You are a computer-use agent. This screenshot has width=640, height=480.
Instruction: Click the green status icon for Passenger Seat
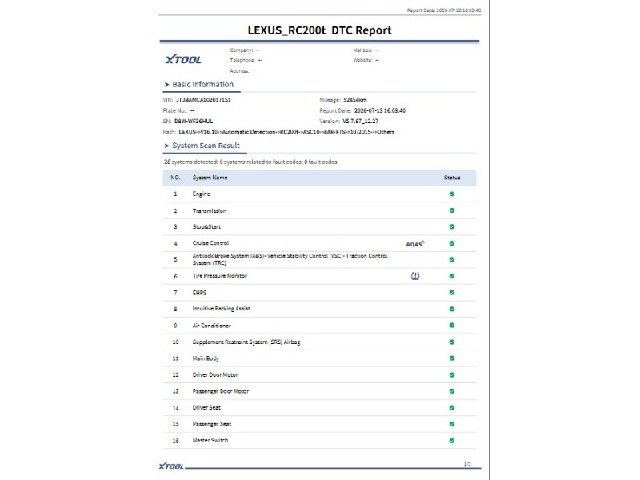[x=452, y=424]
